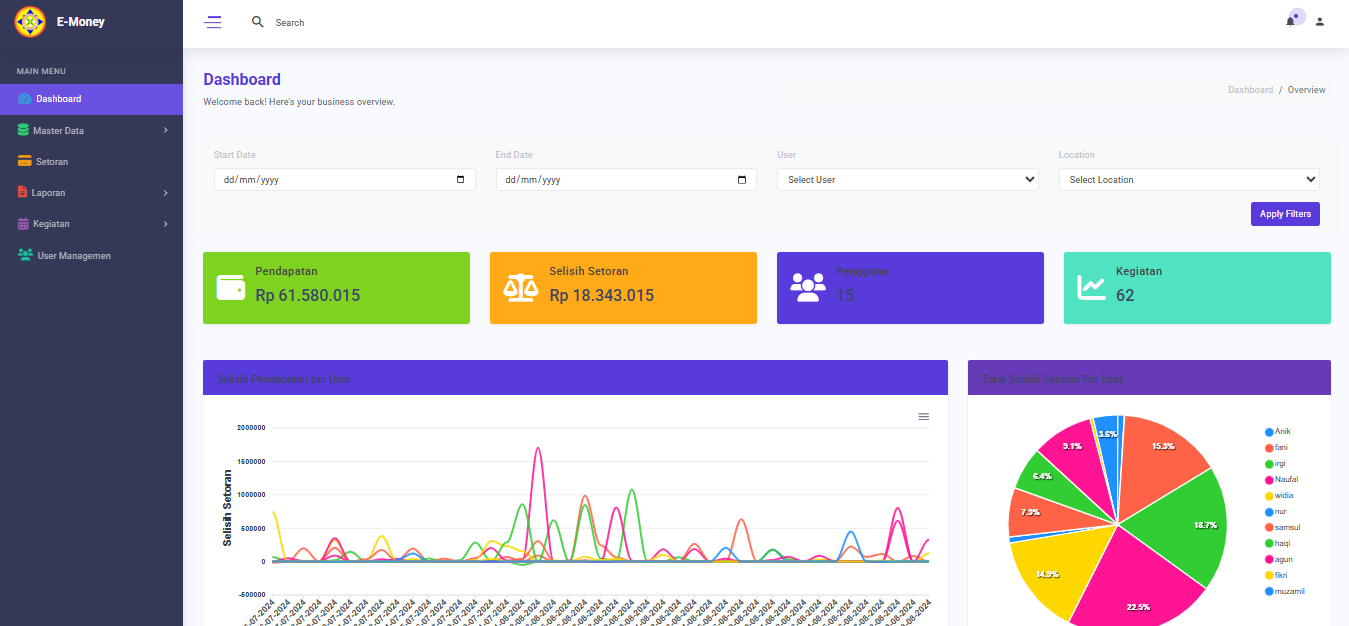Open the Overview breadcrumb link
Image resolution: width=1349 pixels, height=626 pixels.
point(1306,89)
